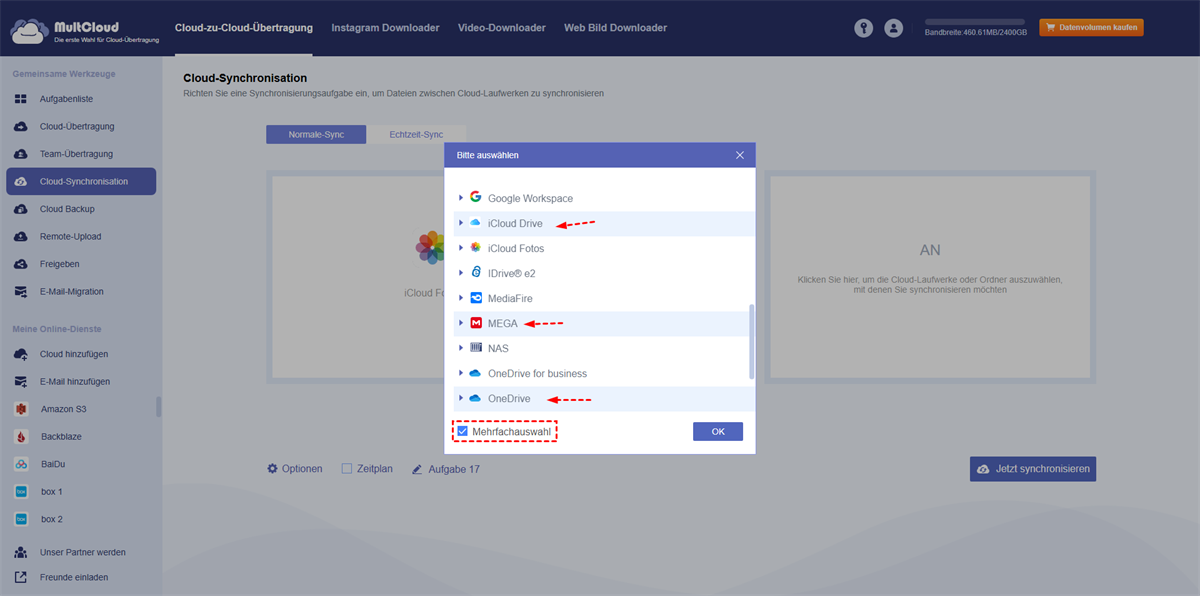The width and height of the screenshot is (1200, 596).
Task: Click the Aufgabe 17 task name
Action: (x=454, y=468)
